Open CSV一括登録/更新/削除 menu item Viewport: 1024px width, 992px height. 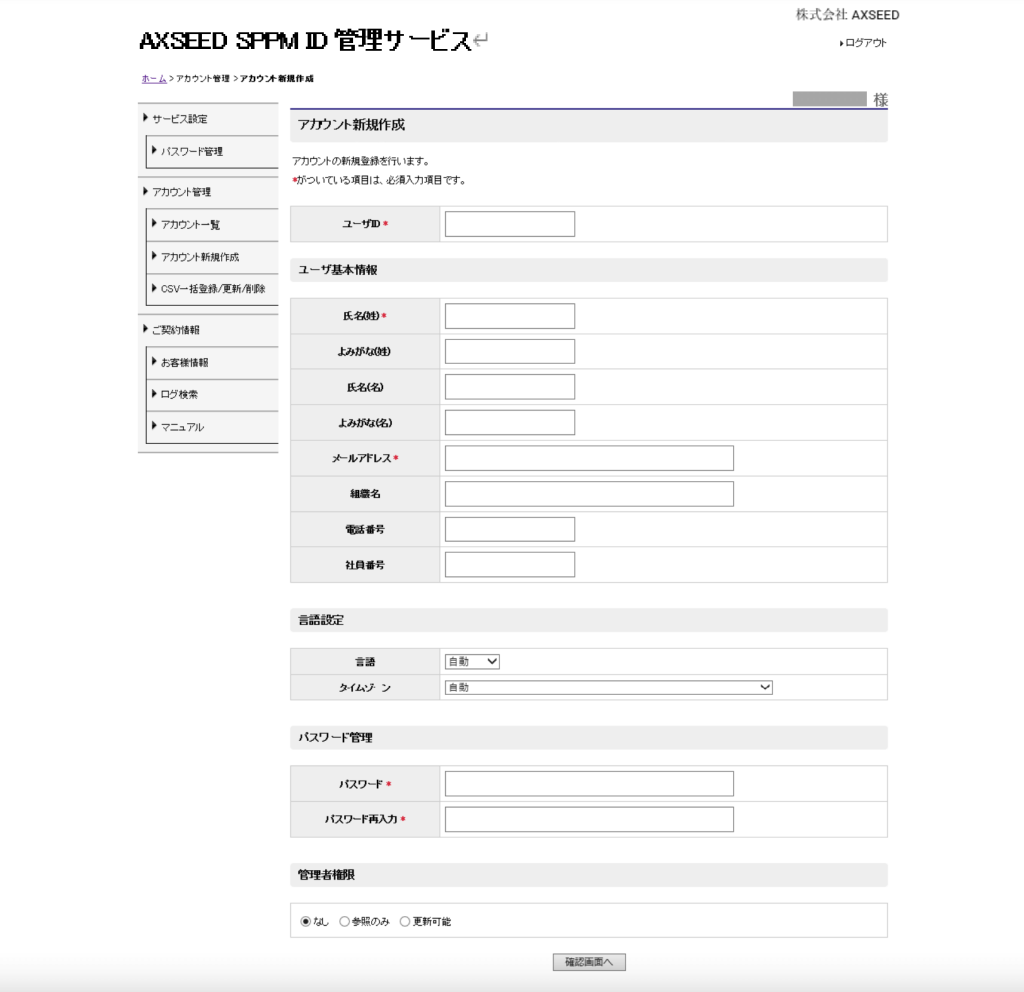[x=213, y=289]
